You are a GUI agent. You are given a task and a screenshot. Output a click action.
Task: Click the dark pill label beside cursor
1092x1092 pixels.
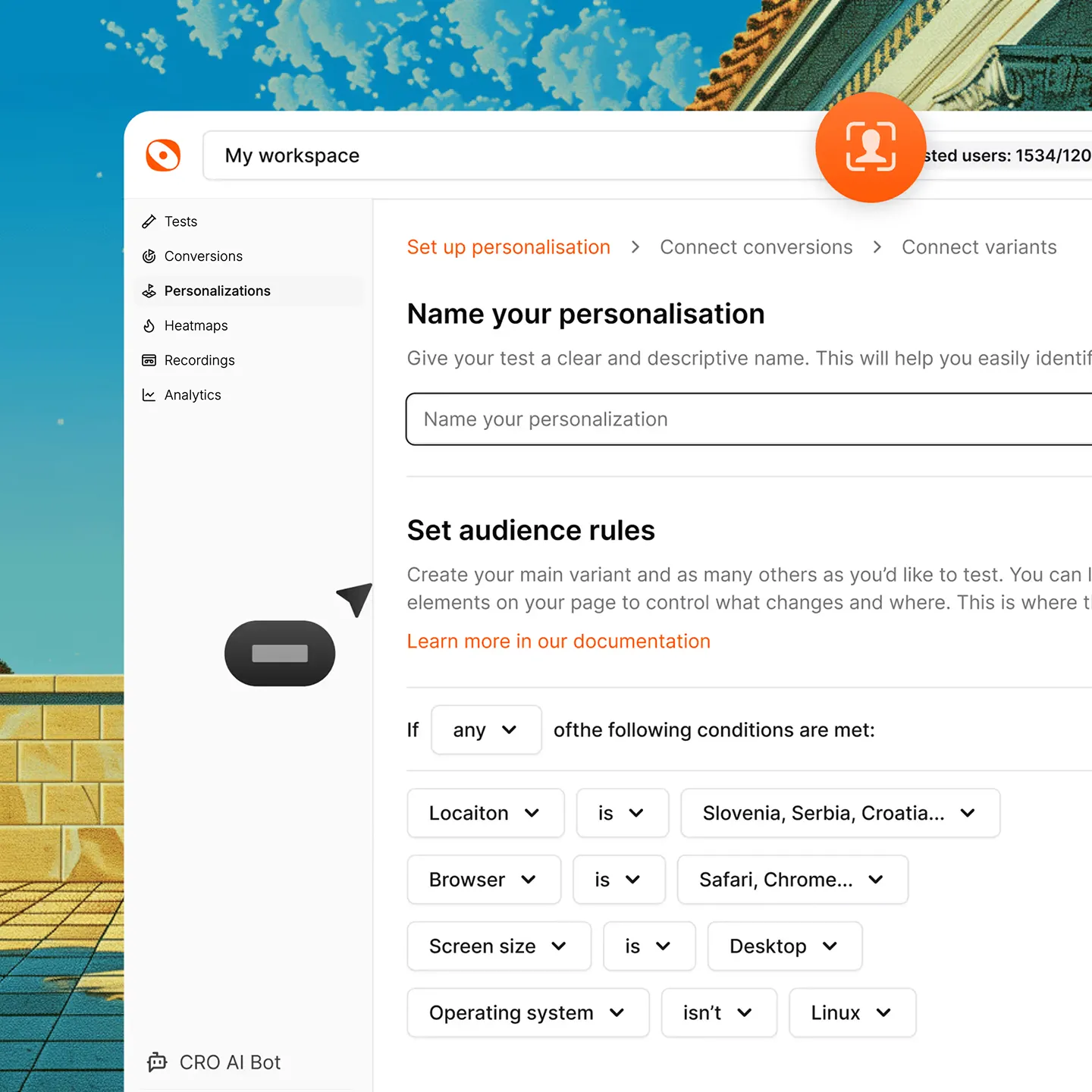tap(280, 654)
